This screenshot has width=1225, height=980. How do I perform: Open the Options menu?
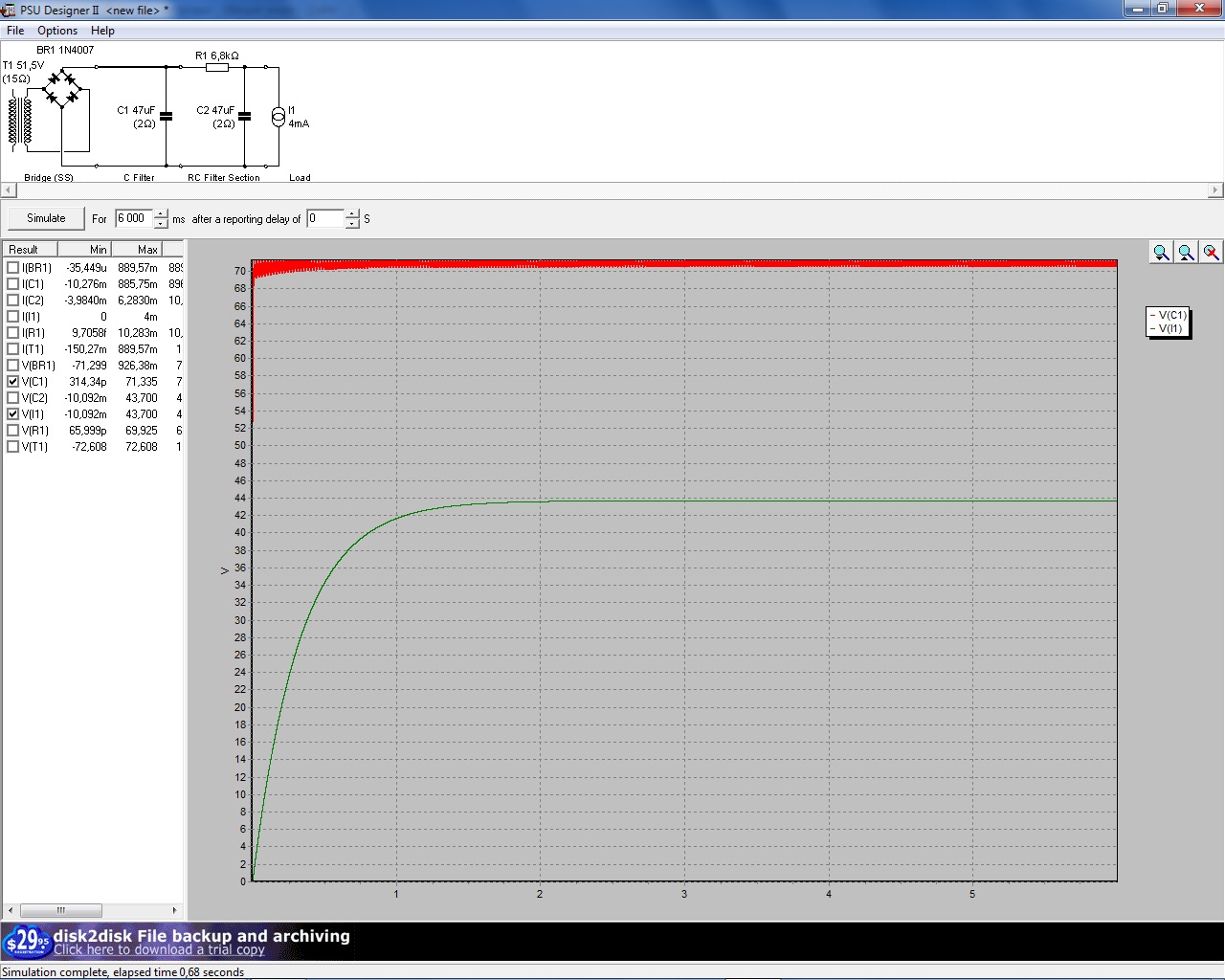(x=57, y=31)
